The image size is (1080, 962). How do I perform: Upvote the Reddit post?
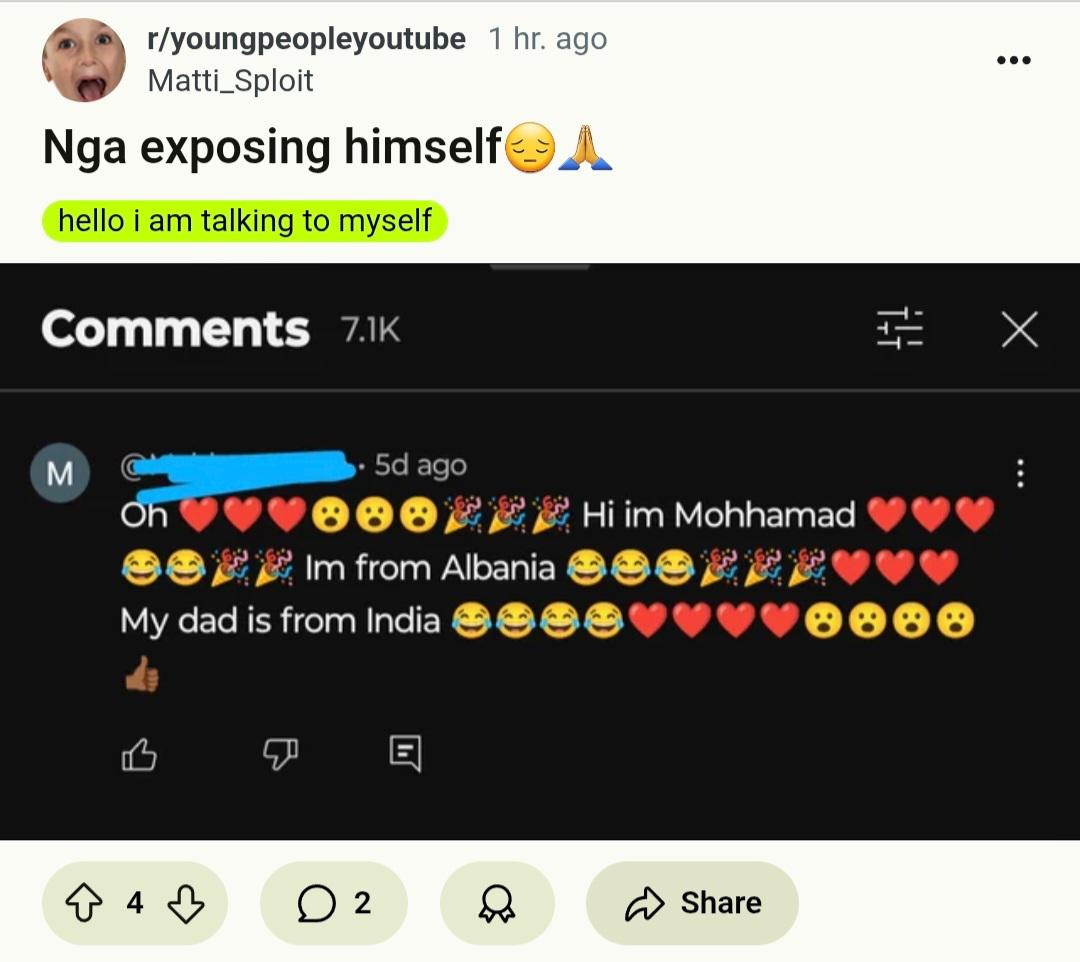click(84, 903)
